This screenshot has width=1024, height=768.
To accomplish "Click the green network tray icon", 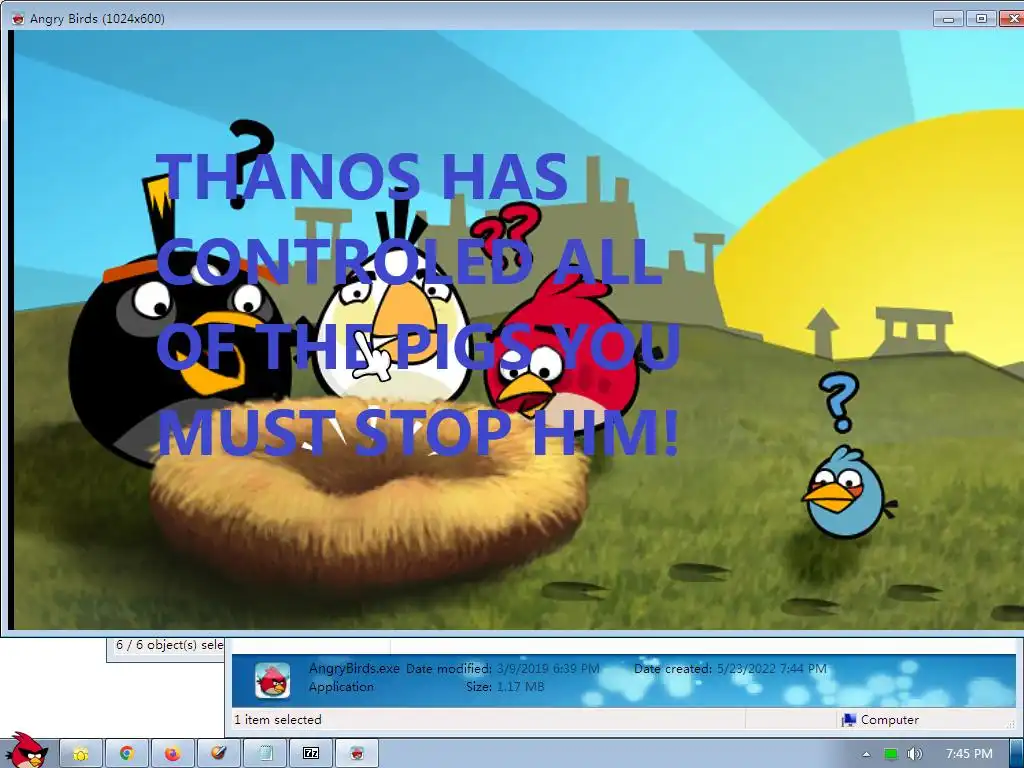I will pyautogui.click(x=891, y=754).
